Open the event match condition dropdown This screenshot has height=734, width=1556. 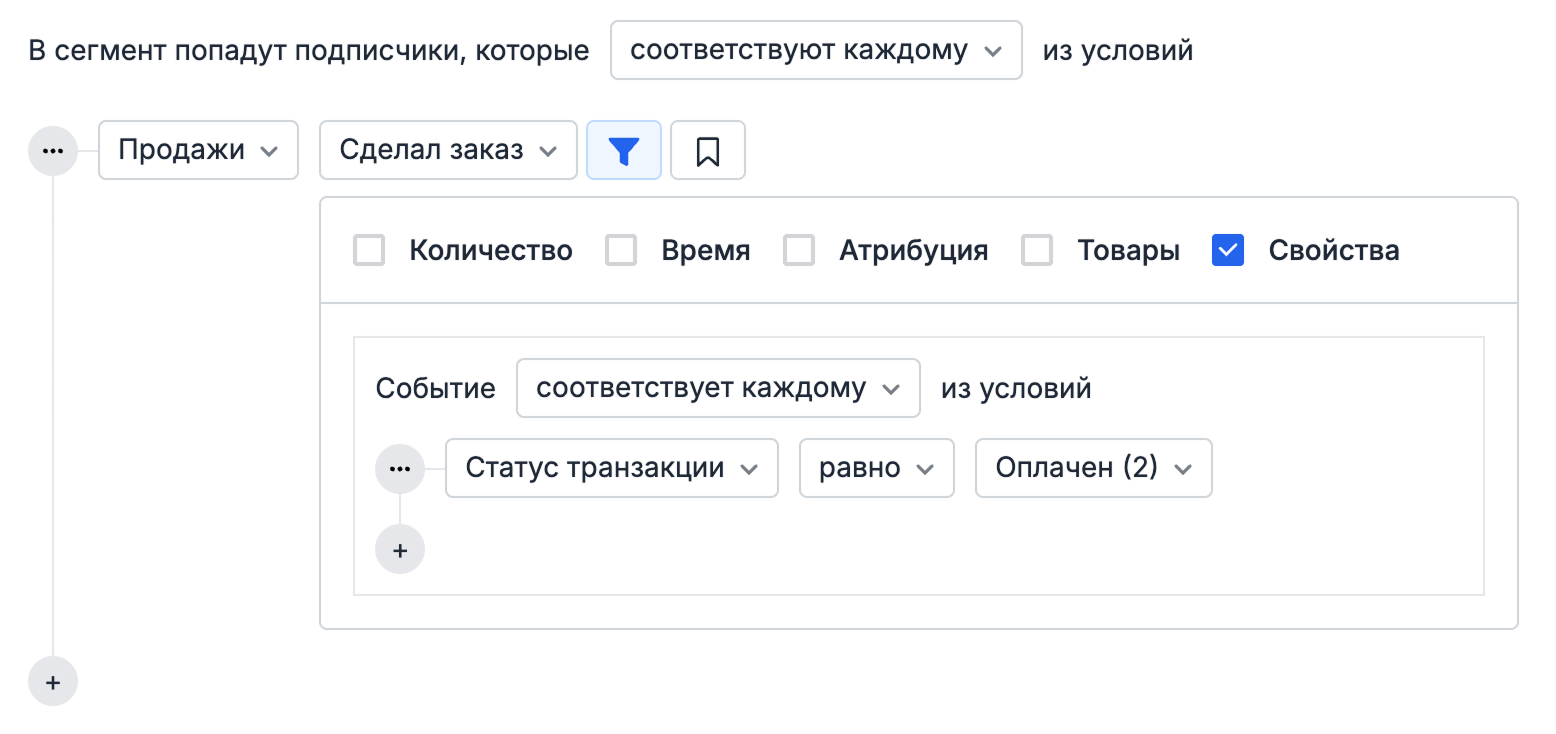(718, 388)
